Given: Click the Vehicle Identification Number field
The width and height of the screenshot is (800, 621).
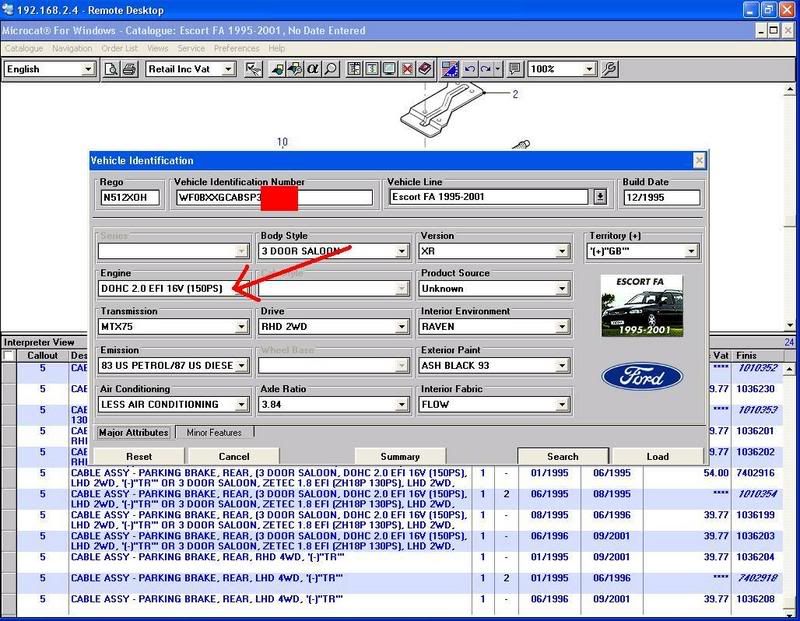Looking at the screenshot, I should click(x=274, y=197).
